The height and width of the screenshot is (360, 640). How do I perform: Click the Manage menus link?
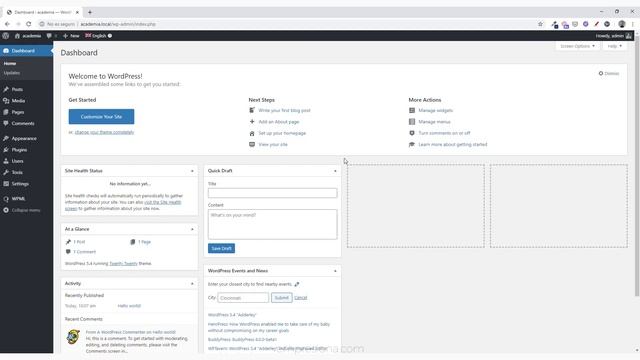pyautogui.click(x=434, y=122)
